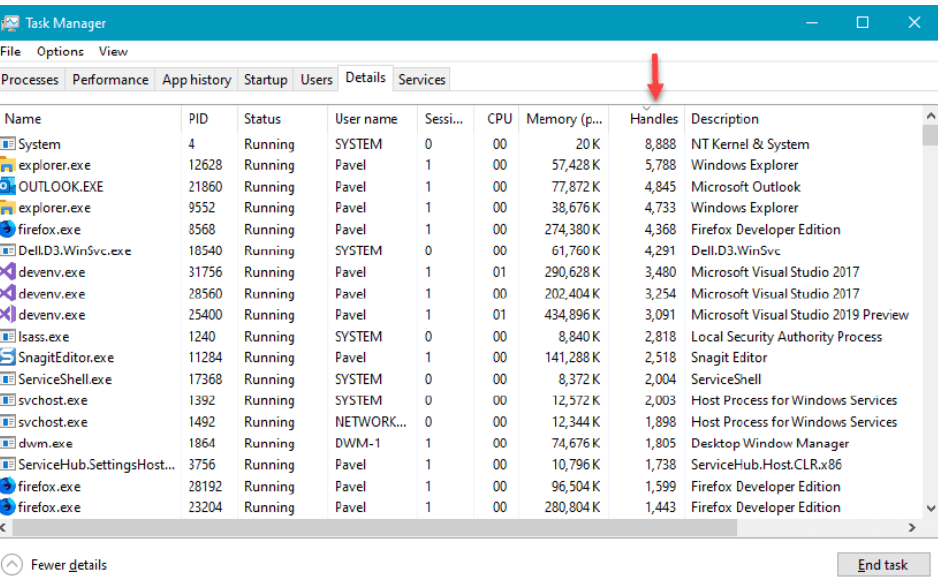The height and width of the screenshot is (584, 938).
Task: Switch to the Startup tab
Action: point(266,80)
